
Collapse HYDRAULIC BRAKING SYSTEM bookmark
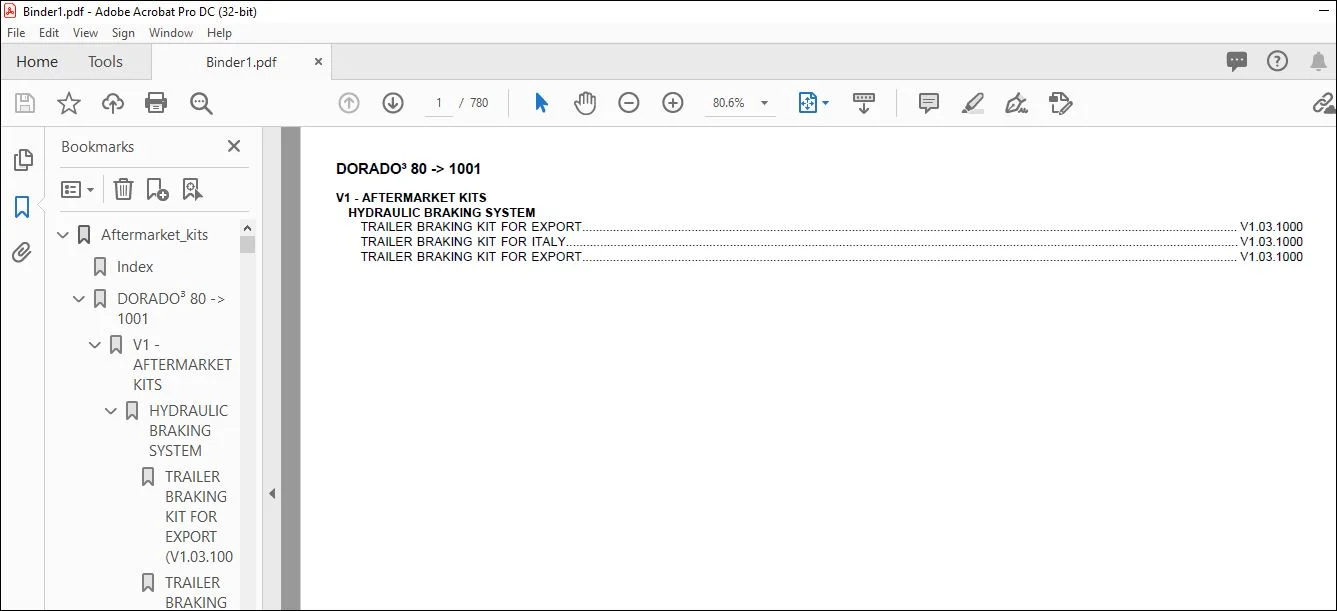[x=111, y=411]
